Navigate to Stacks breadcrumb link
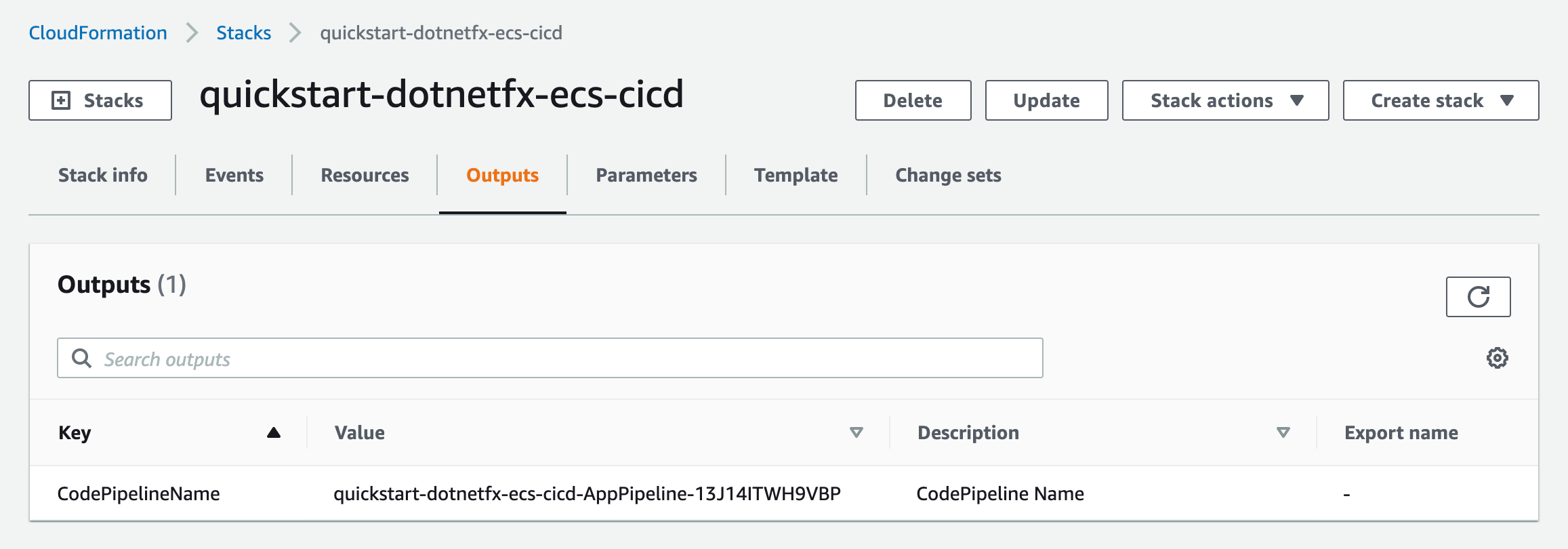 coord(243,33)
